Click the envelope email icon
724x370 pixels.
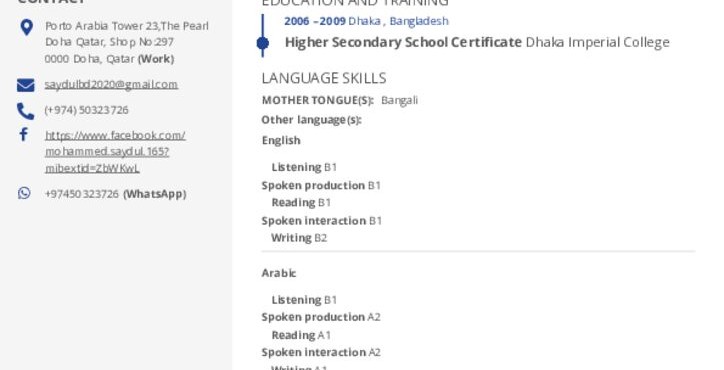[25, 85]
